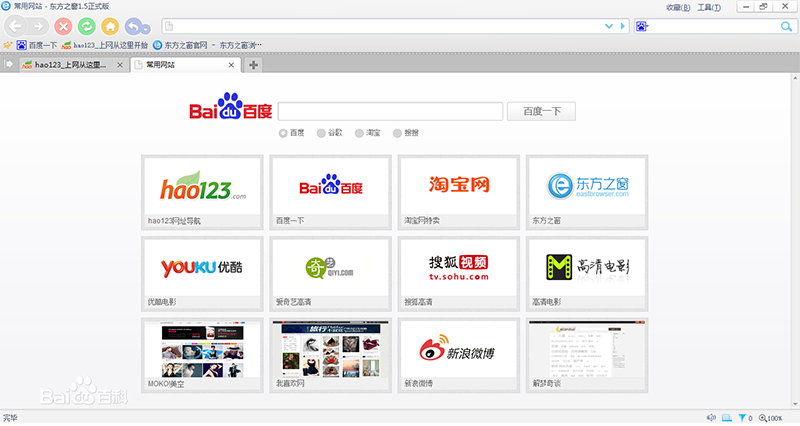This screenshot has height=426, width=800.
Task: Refresh the page with the green reload icon
Action: point(87,26)
